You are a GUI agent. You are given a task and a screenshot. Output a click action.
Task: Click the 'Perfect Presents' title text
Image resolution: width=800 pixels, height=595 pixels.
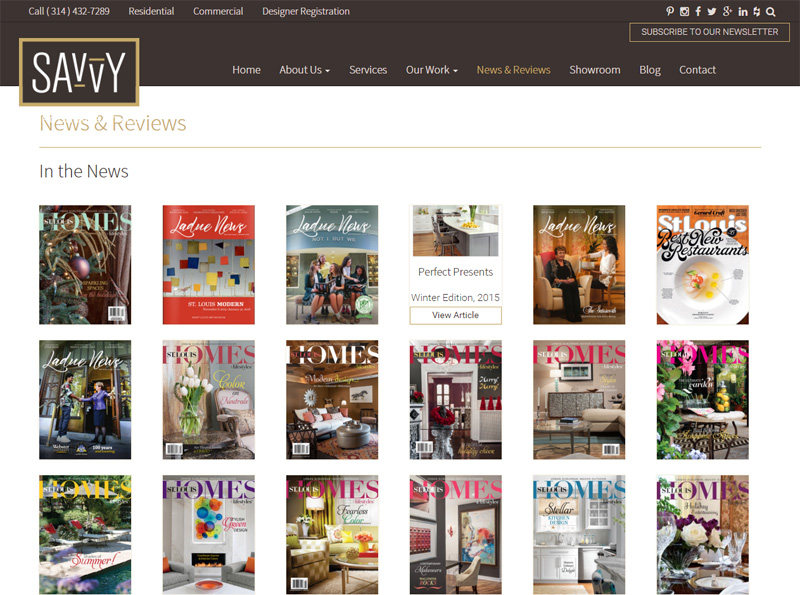(456, 272)
